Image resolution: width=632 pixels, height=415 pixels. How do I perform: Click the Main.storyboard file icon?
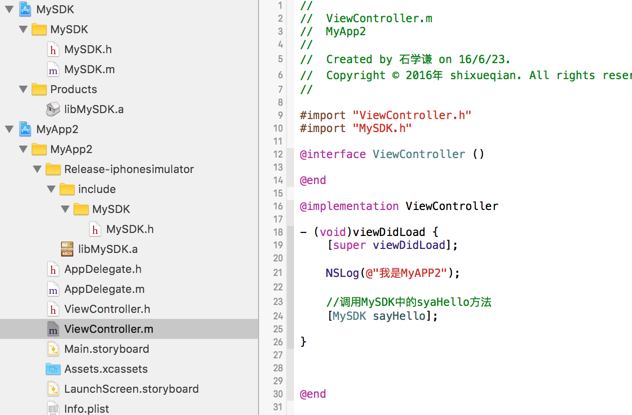(53, 349)
